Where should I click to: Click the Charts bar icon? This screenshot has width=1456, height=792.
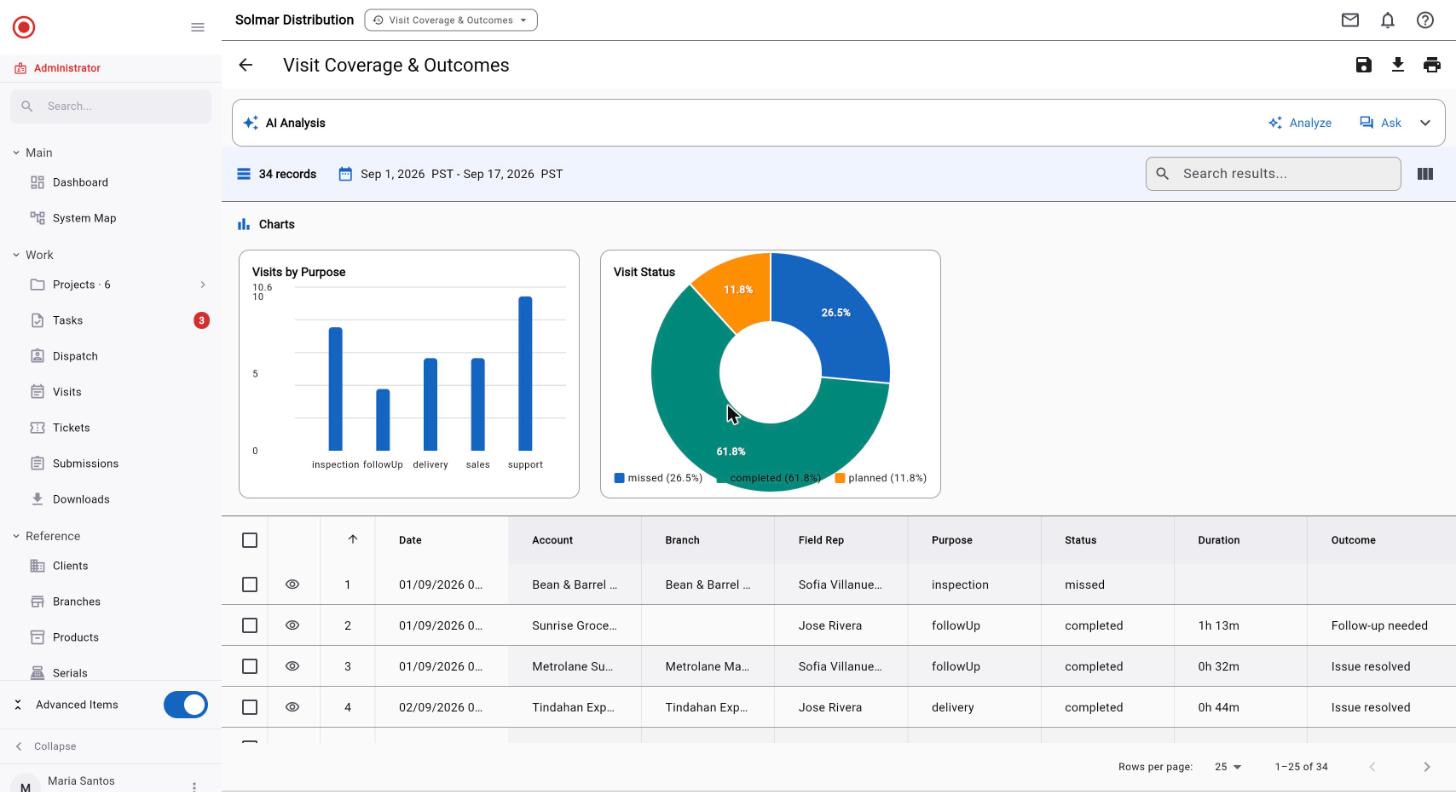pos(243,224)
